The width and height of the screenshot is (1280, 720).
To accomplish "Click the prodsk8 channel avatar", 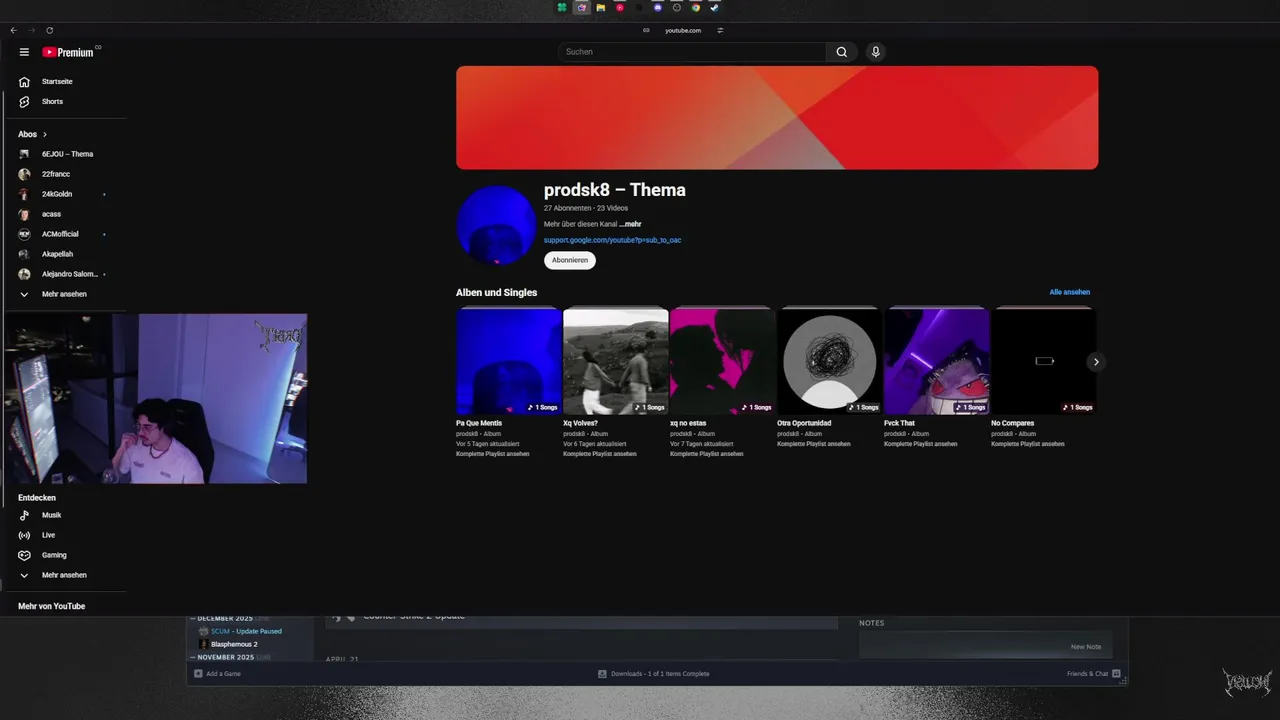I will click(496, 225).
